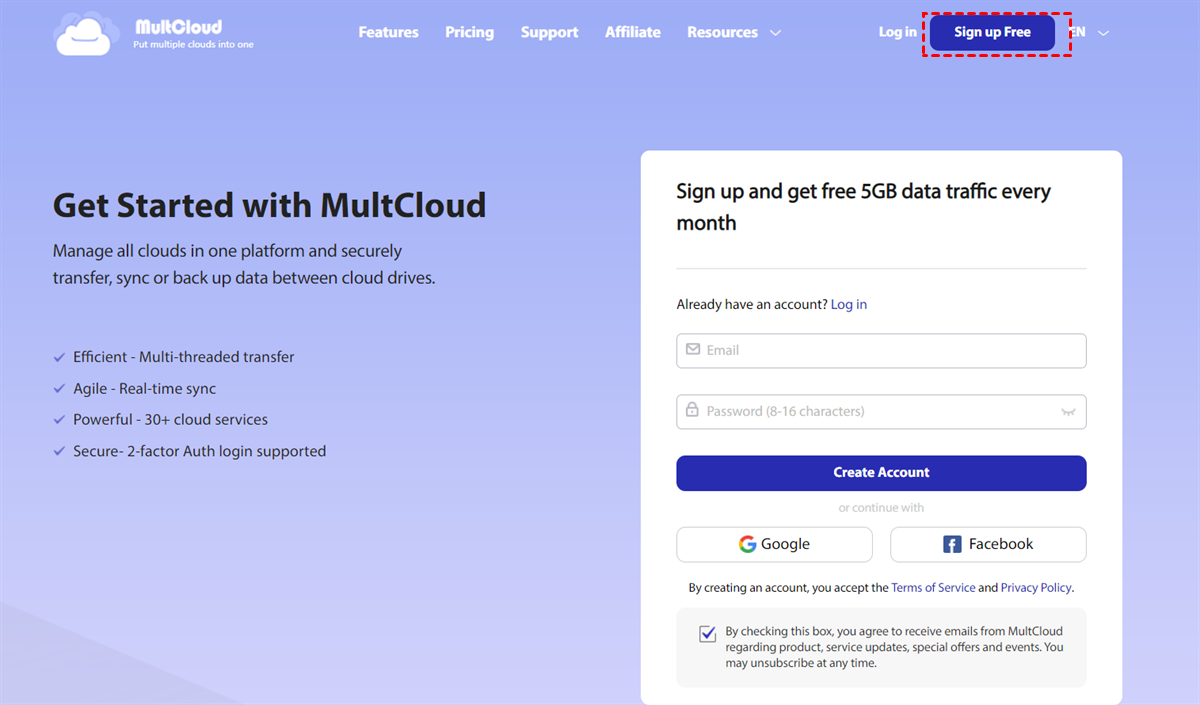Click 'Put multiple clouds into one' tagline
Viewport: 1200px width, 705px height.
click(x=193, y=45)
